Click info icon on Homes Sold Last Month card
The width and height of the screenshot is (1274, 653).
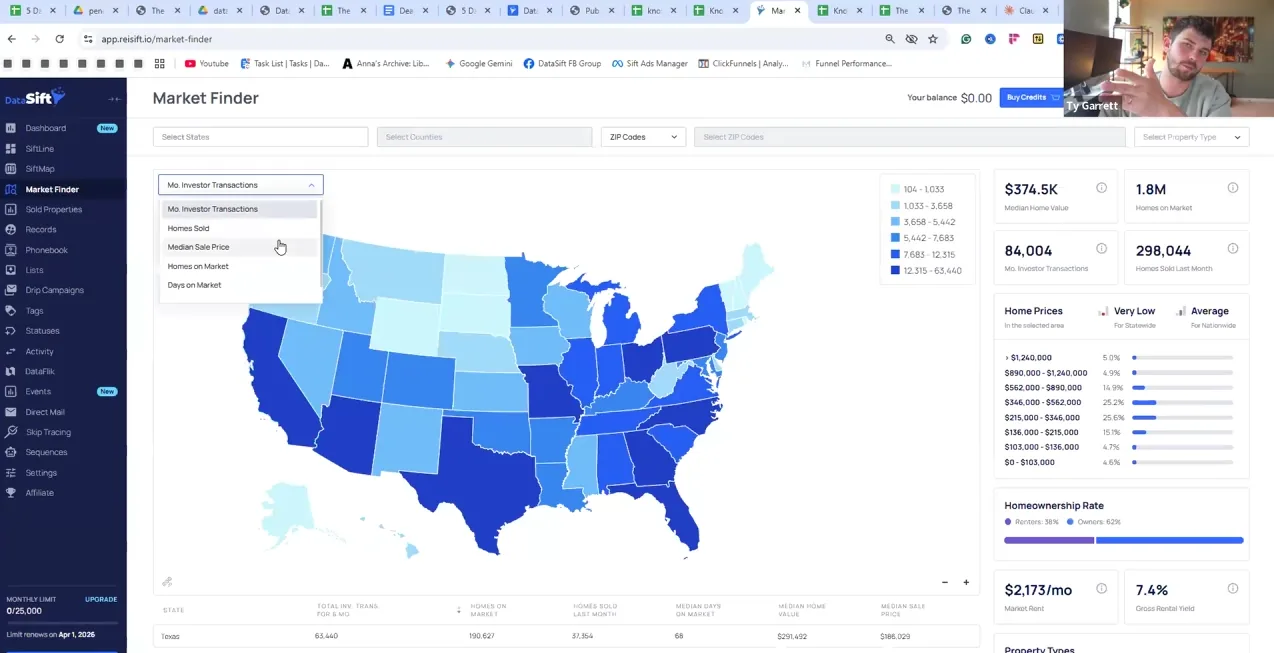[x=1233, y=249]
